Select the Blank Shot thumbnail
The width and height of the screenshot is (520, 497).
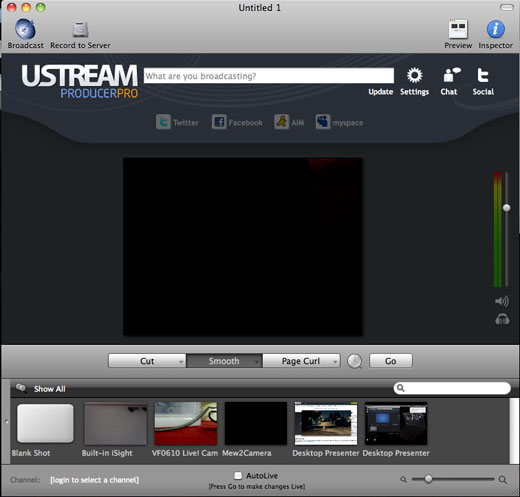click(x=45, y=423)
